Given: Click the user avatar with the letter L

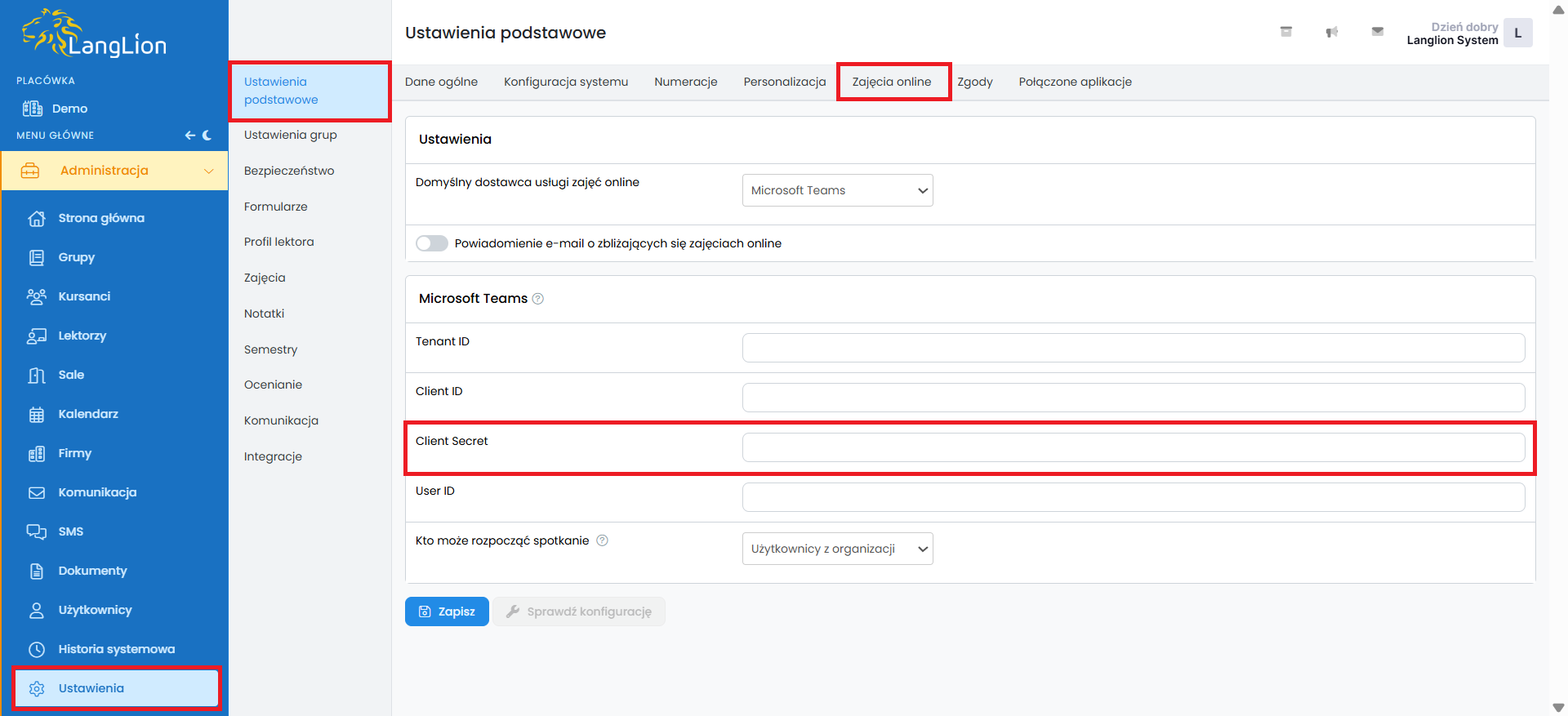Looking at the screenshot, I should pyautogui.click(x=1517, y=33).
